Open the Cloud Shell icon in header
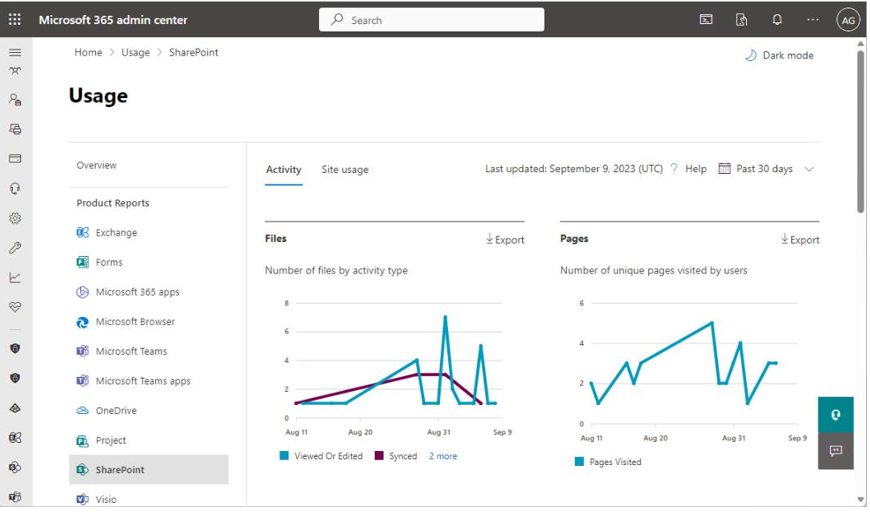Viewport: 870px width, 512px height. pos(706,19)
